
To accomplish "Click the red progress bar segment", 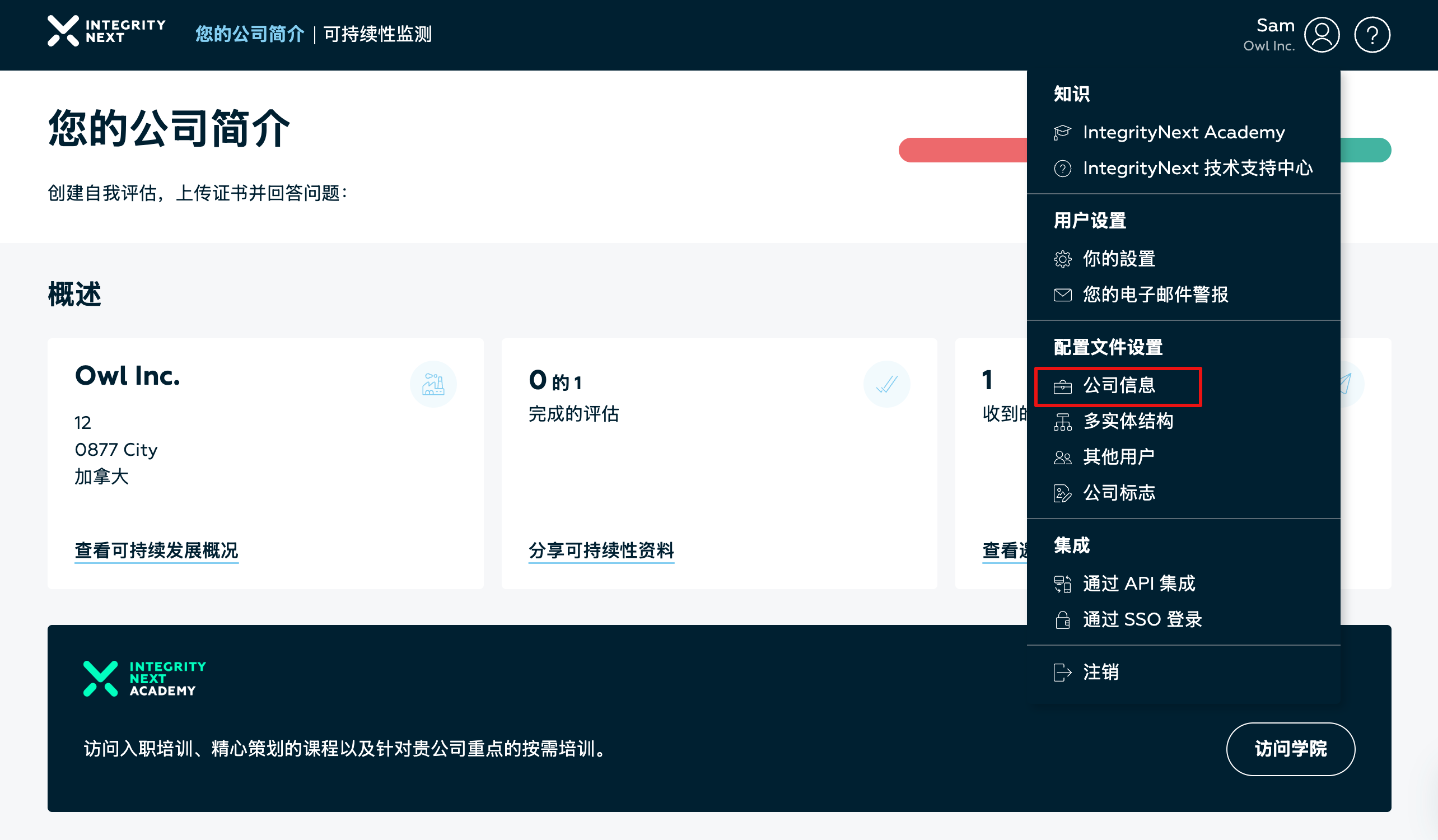I will tap(962, 150).
